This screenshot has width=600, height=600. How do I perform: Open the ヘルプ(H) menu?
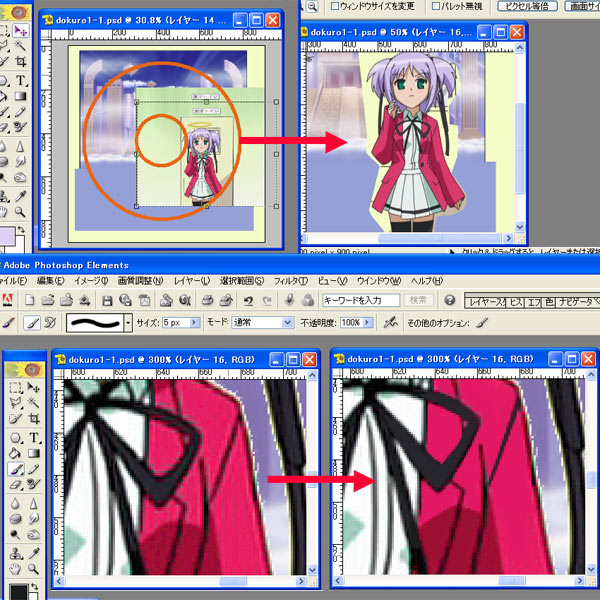[427, 281]
